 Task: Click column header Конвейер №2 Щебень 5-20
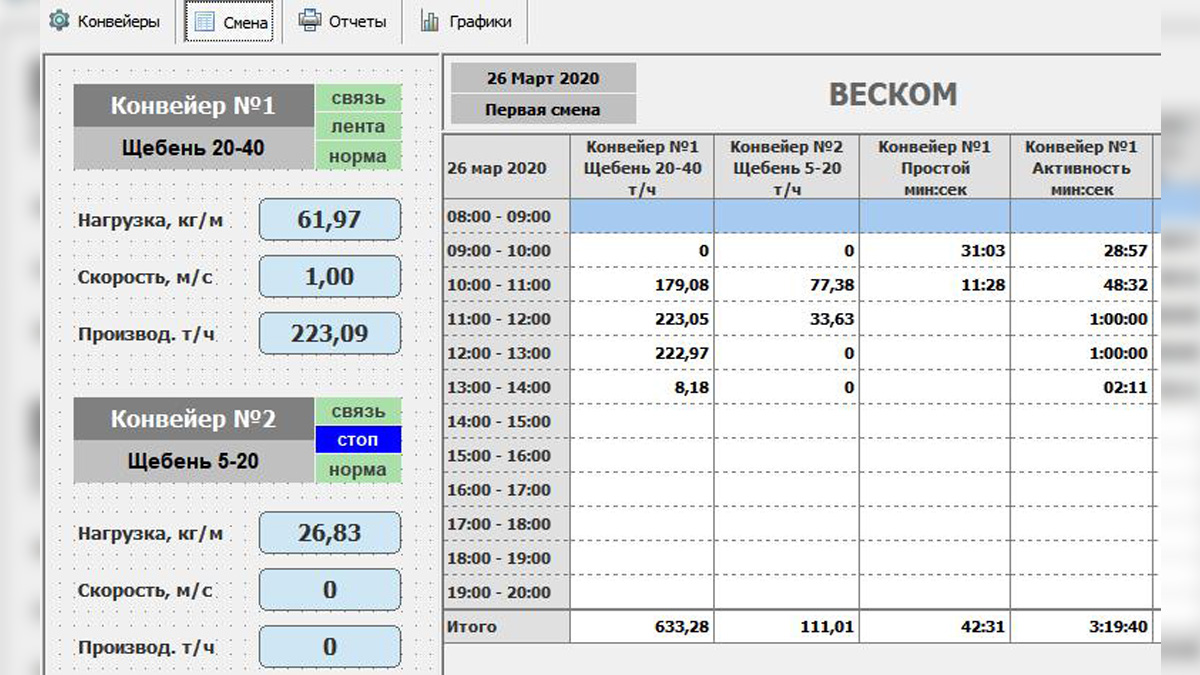(x=787, y=167)
